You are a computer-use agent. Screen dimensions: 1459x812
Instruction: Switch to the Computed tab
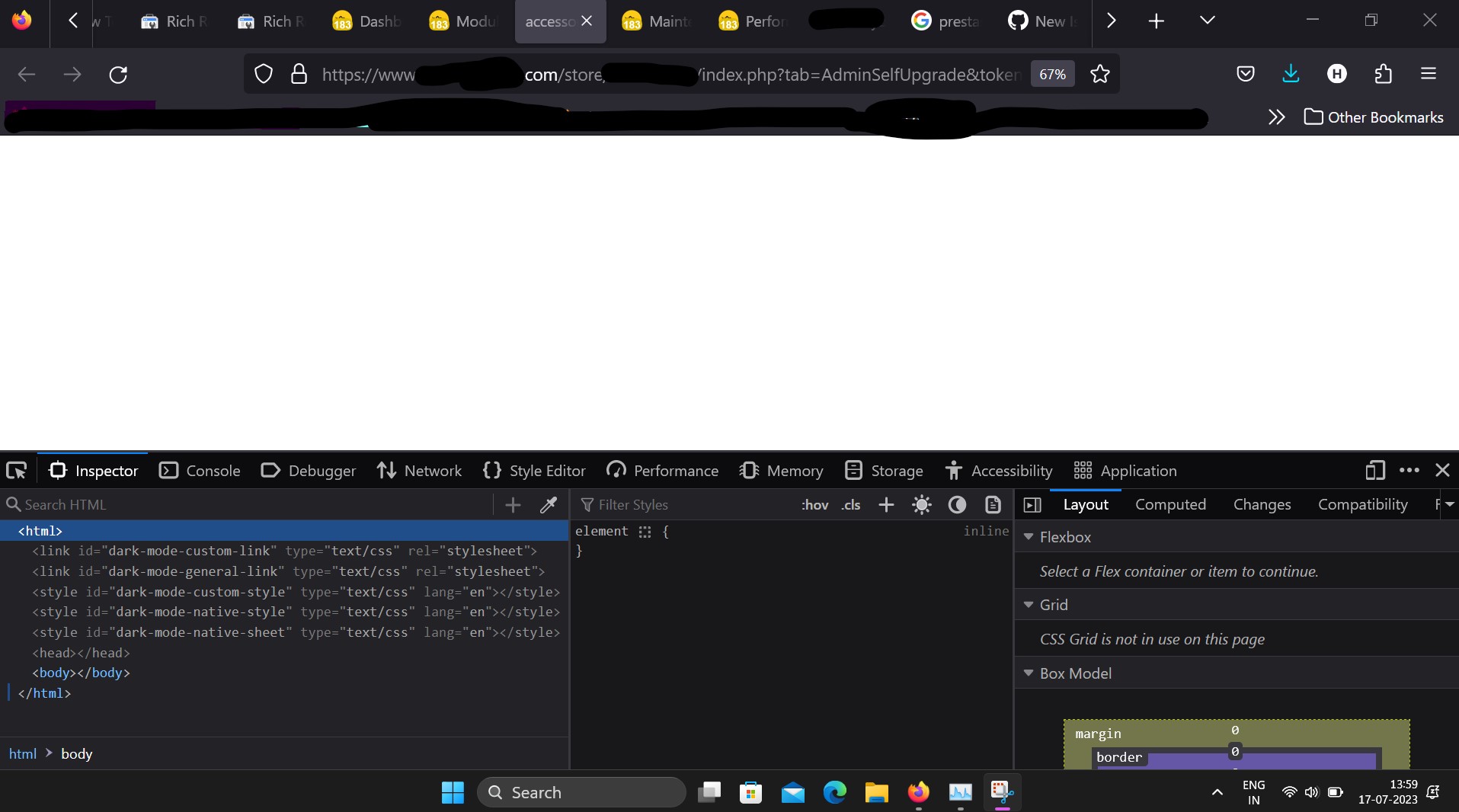(1169, 504)
